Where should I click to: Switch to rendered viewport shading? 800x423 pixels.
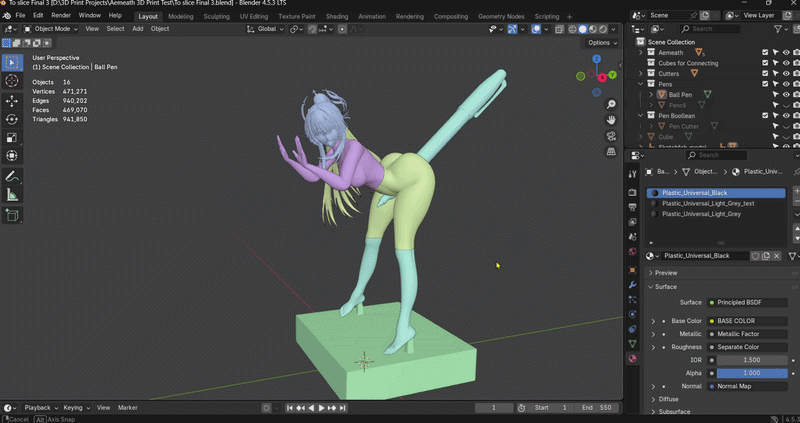pyautogui.click(x=603, y=29)
